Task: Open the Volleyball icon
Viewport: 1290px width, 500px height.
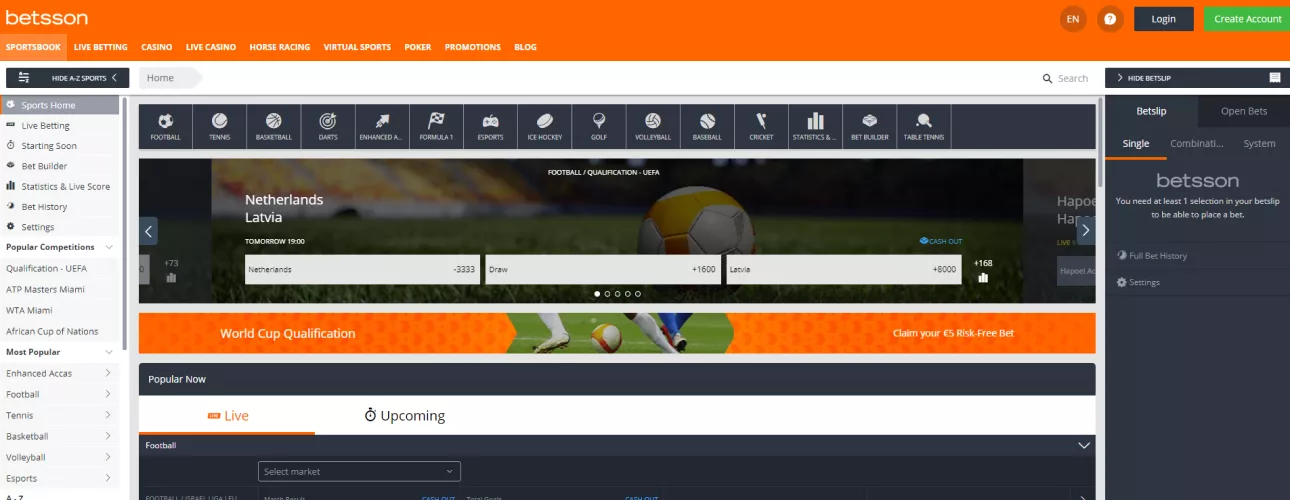Action: pos(653,126)
